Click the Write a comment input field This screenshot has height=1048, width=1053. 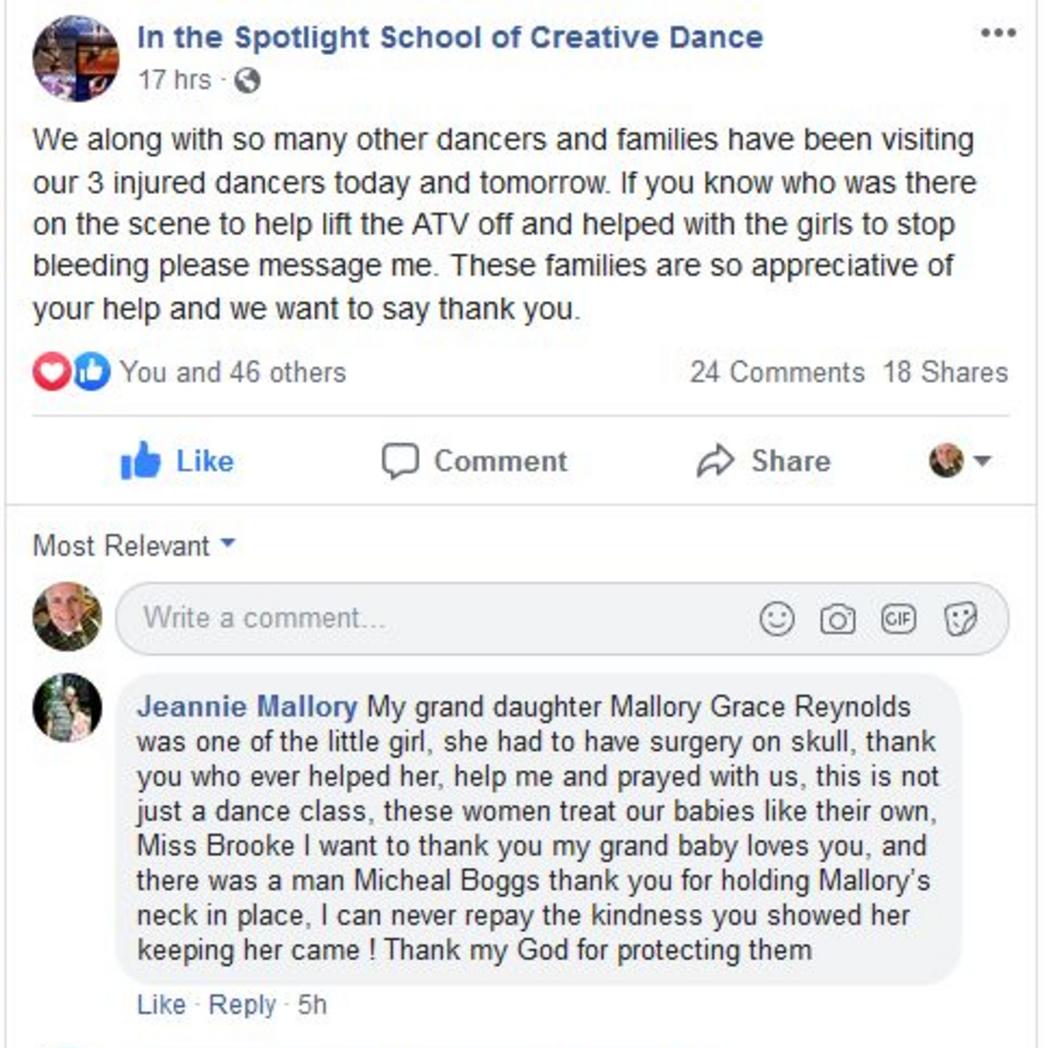562,618
